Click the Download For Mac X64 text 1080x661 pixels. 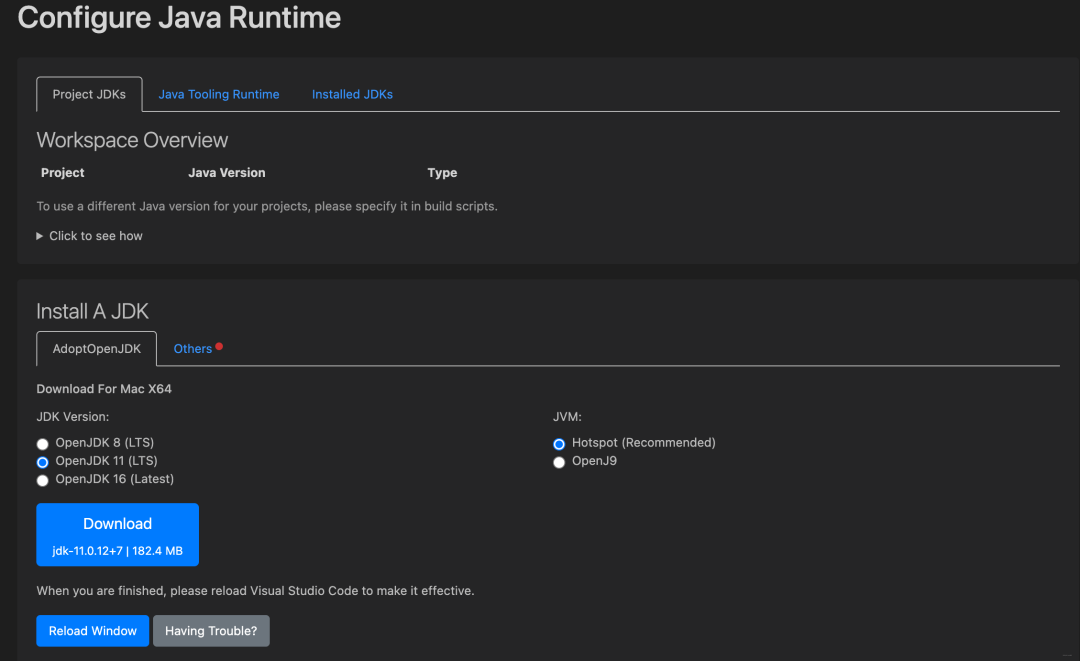[x=104, y=389]
